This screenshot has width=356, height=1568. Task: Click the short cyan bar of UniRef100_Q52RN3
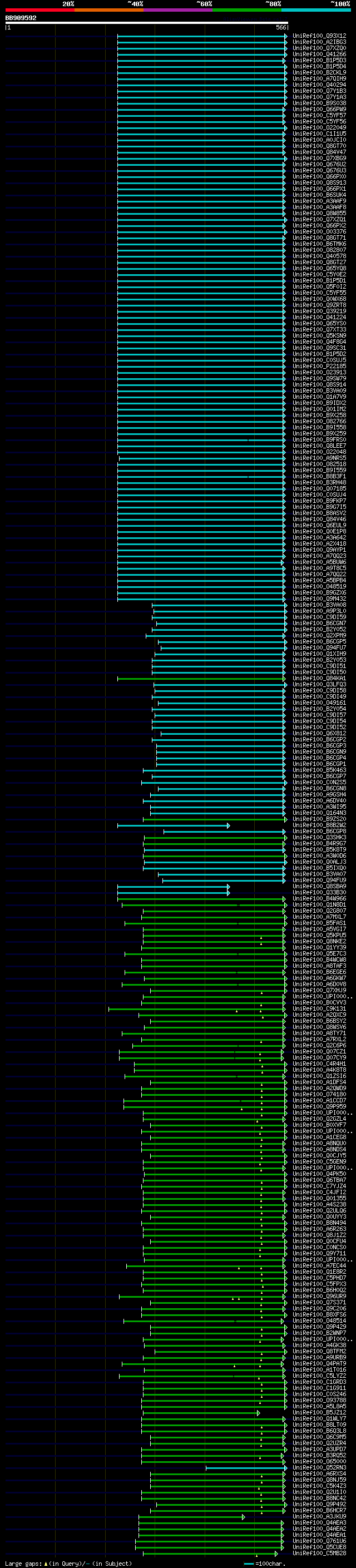click(x=246, y=1468)
